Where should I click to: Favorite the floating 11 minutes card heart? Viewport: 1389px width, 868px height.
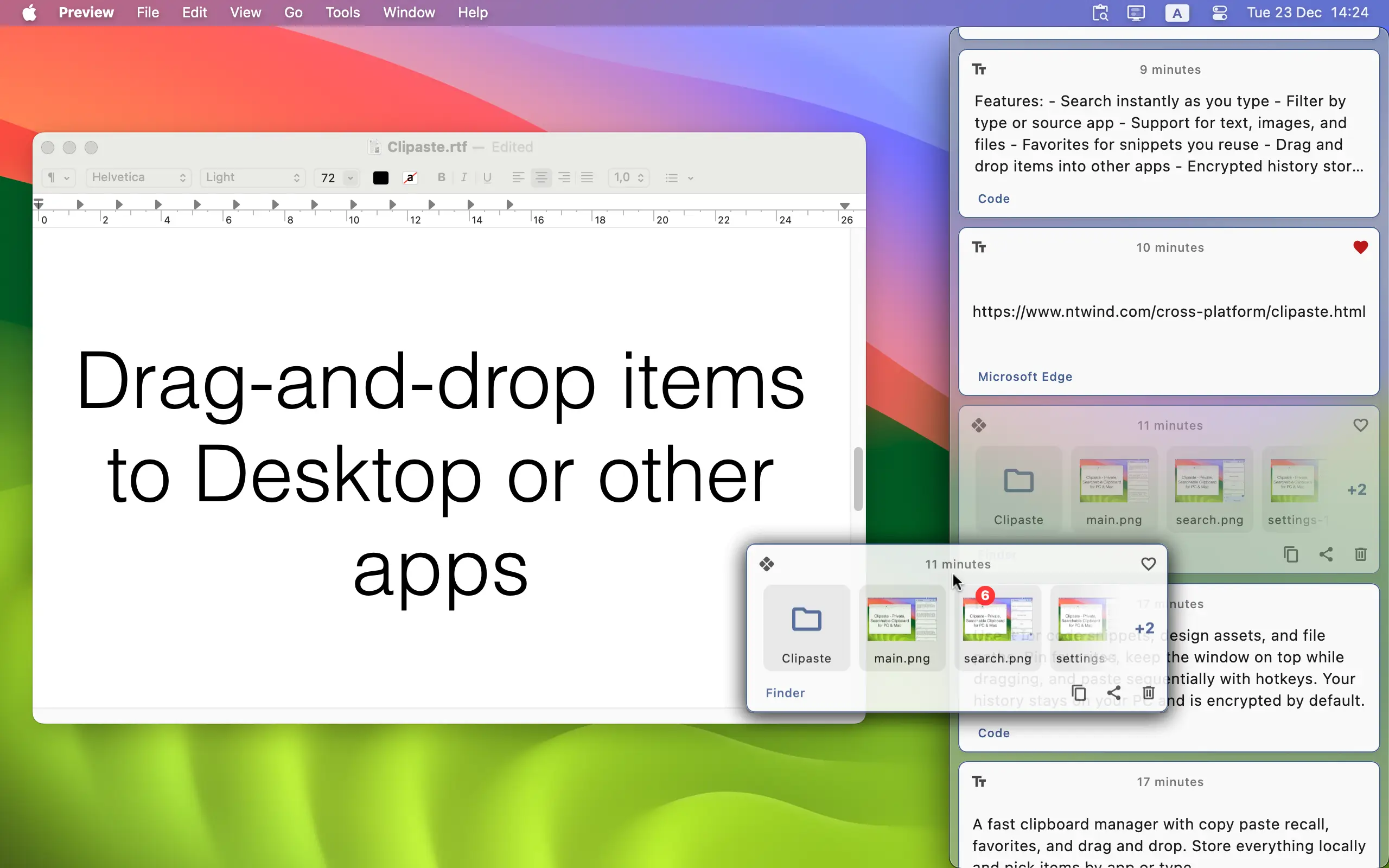coord(1148,564)
